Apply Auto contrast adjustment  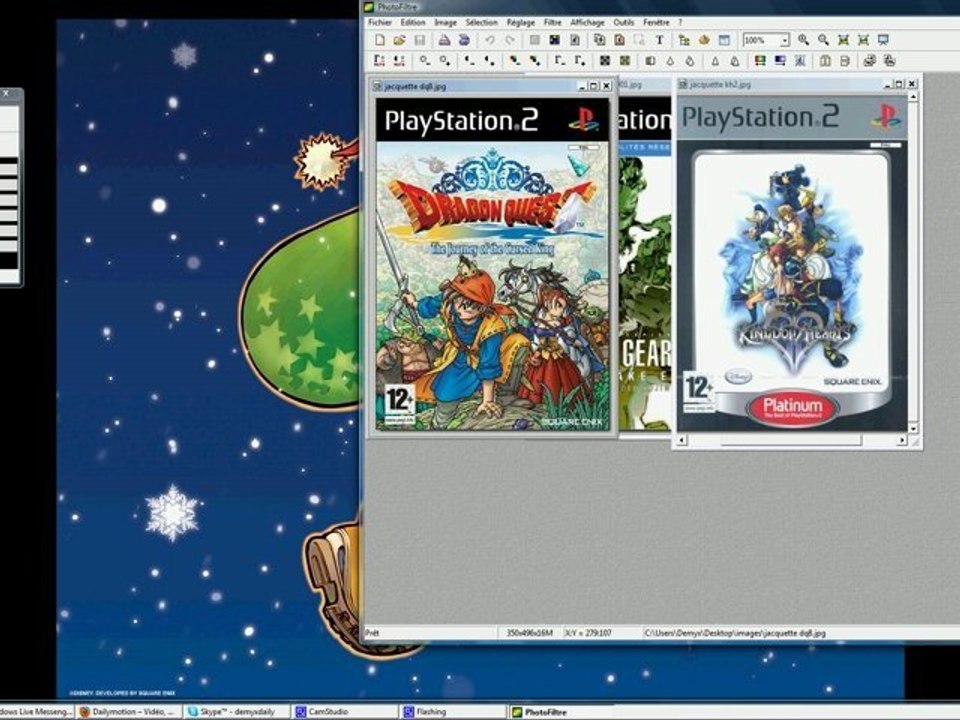(399, 61)
